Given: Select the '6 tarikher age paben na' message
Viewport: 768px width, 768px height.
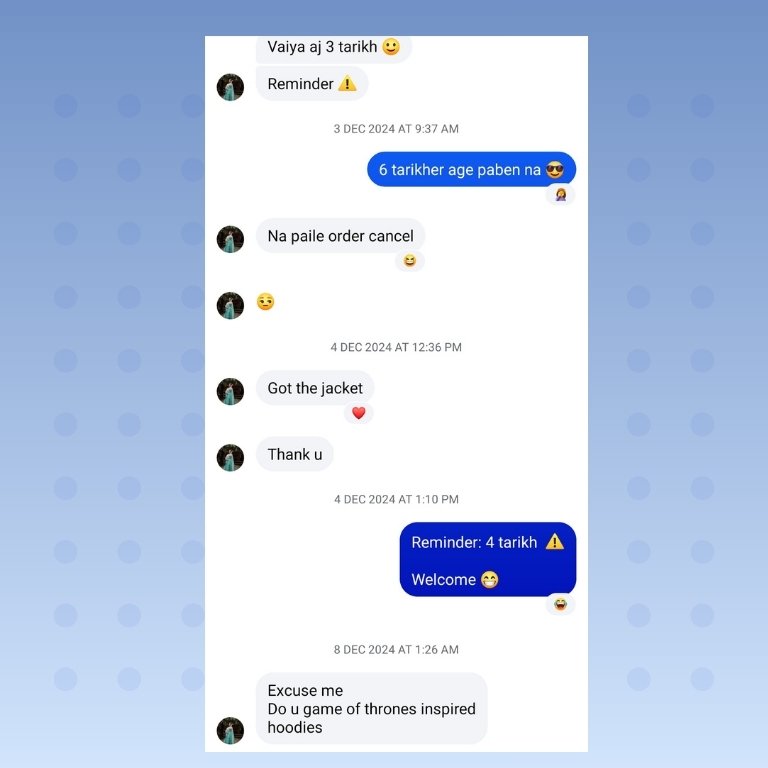Looking at the screenshot, I should coord(471,169).
